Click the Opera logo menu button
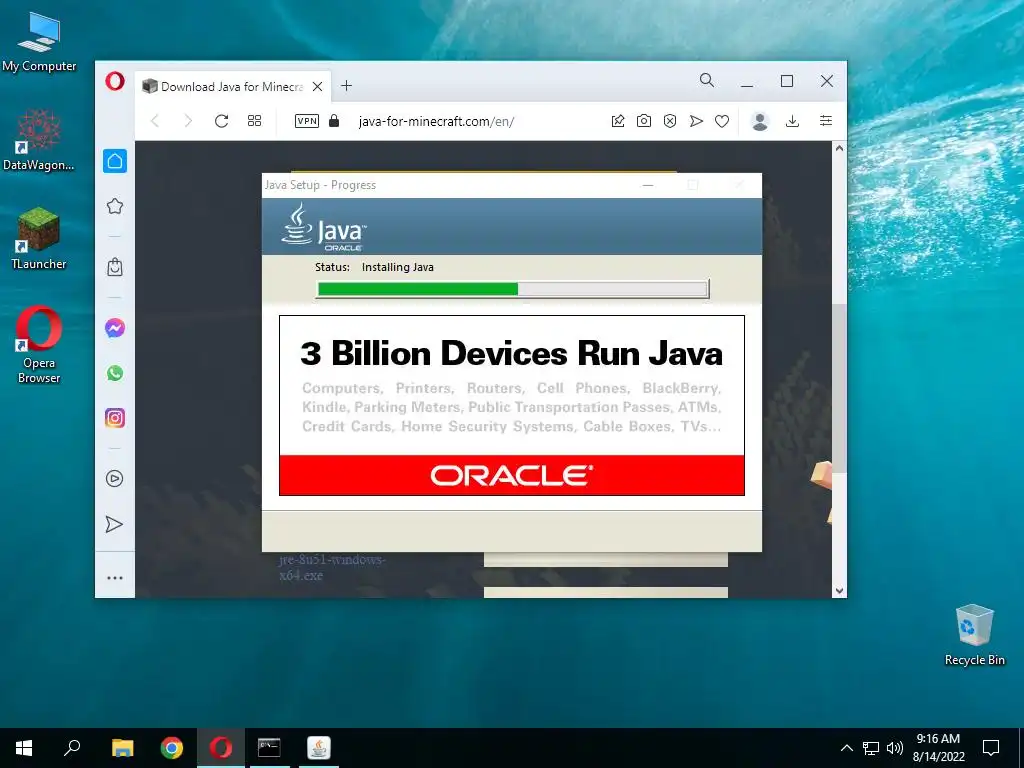Image resolution: width=1024 pixels, height=768 pixels. pyautogui.click(x=115, y=82)
